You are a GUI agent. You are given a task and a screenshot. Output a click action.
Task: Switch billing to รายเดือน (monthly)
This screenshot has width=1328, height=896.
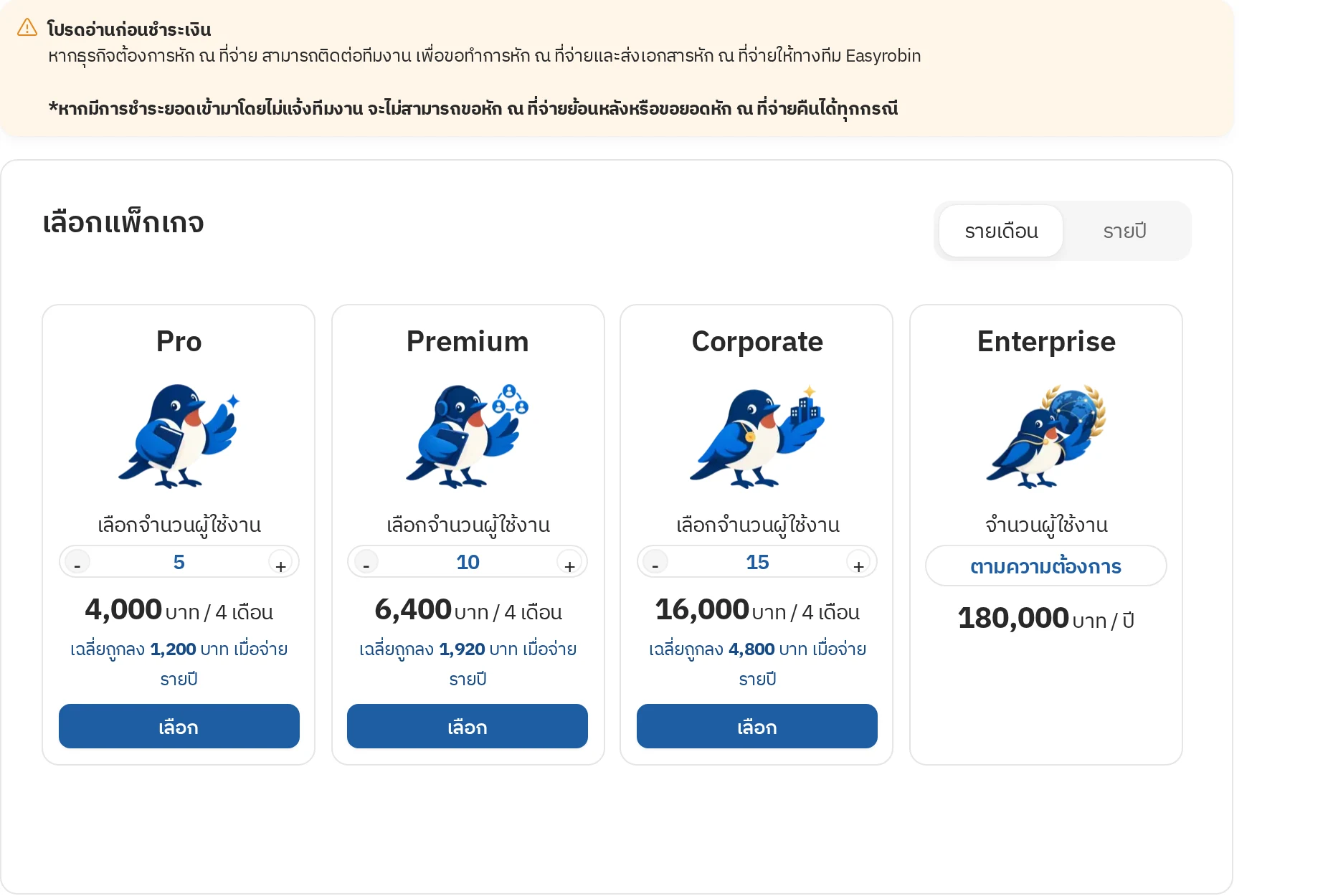[x=1001, y=231]
